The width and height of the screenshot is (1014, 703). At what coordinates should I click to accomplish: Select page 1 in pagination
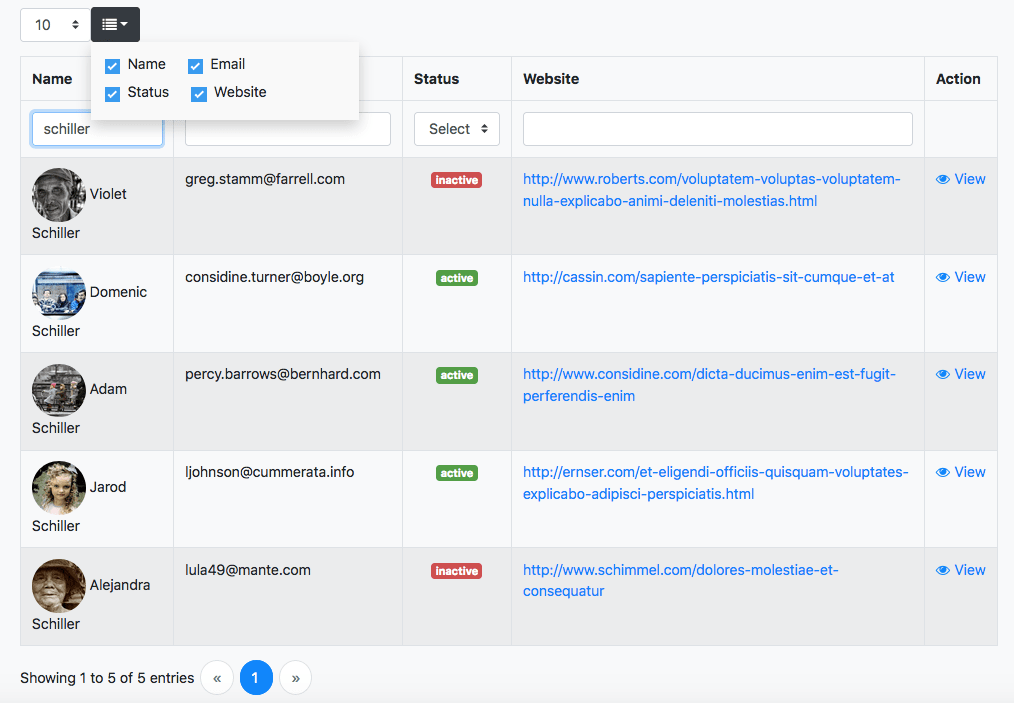click(256, 678)
